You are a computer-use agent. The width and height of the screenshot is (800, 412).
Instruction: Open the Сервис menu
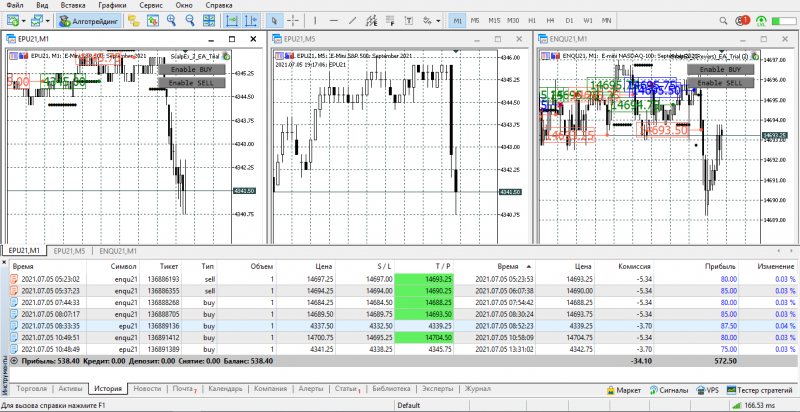point(151,5)
